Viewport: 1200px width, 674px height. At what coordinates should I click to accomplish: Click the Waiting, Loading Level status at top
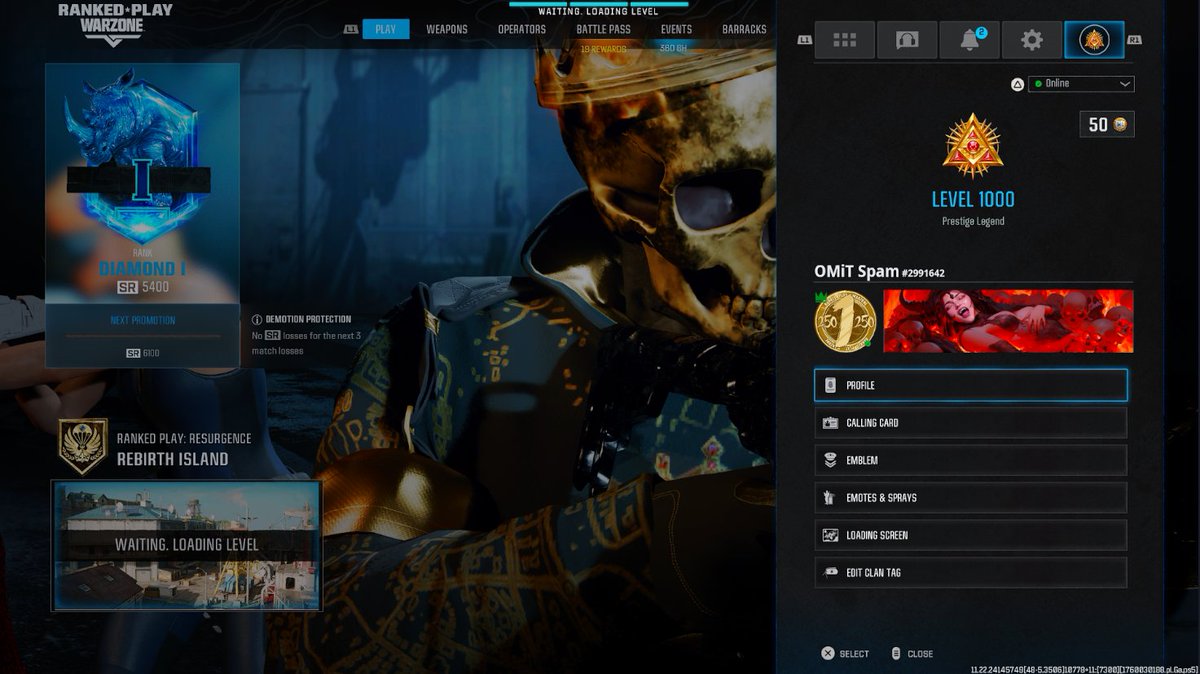[598, 11]
